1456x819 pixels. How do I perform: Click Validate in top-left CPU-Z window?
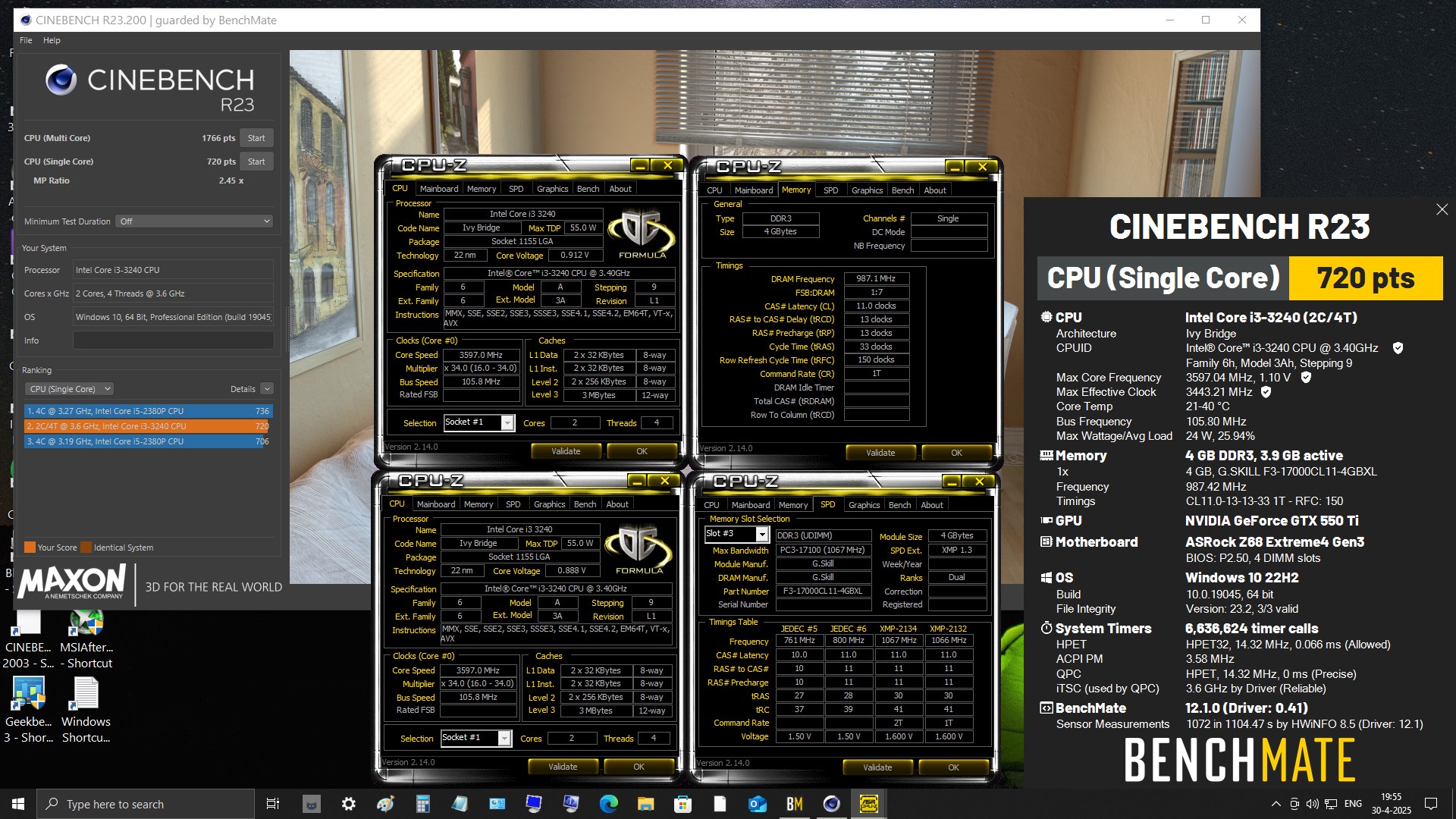point(566,451)
